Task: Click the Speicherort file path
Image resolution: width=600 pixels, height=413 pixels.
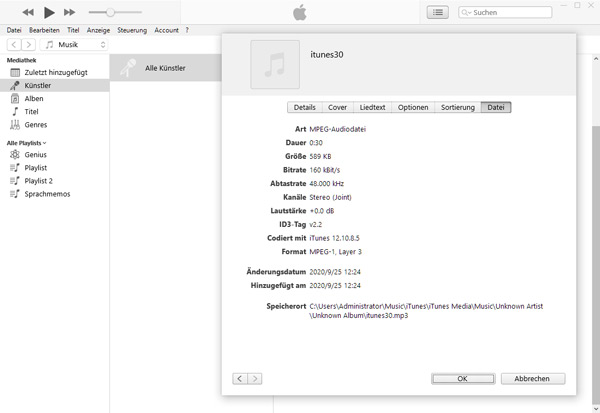Action: (x=426, y=311)
